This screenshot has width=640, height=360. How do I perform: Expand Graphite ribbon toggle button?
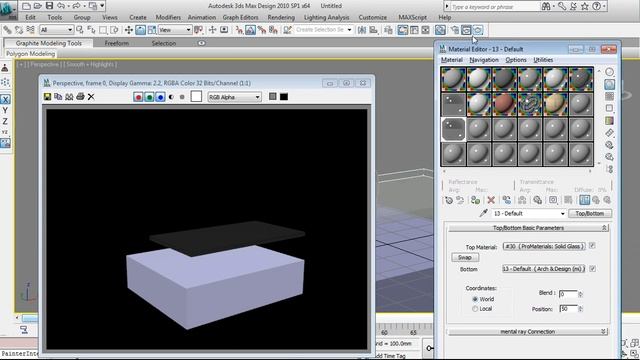point(202,43)
